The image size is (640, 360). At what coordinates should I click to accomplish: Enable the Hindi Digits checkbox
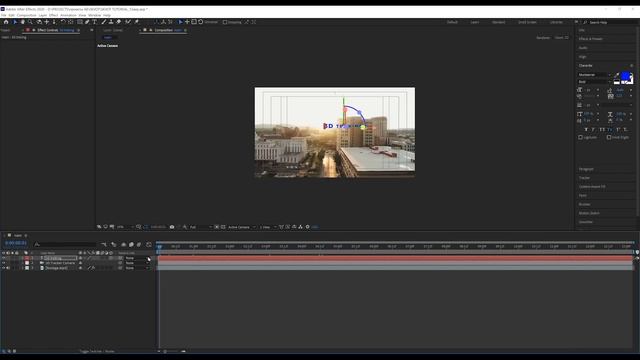(609, 138)
